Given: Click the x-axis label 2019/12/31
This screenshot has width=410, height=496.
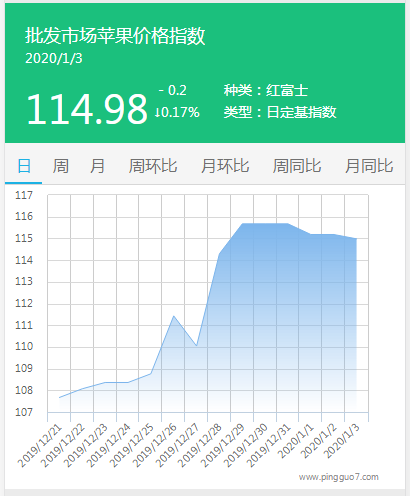Looking at the screenshot, I should click(x=269, y=446).
